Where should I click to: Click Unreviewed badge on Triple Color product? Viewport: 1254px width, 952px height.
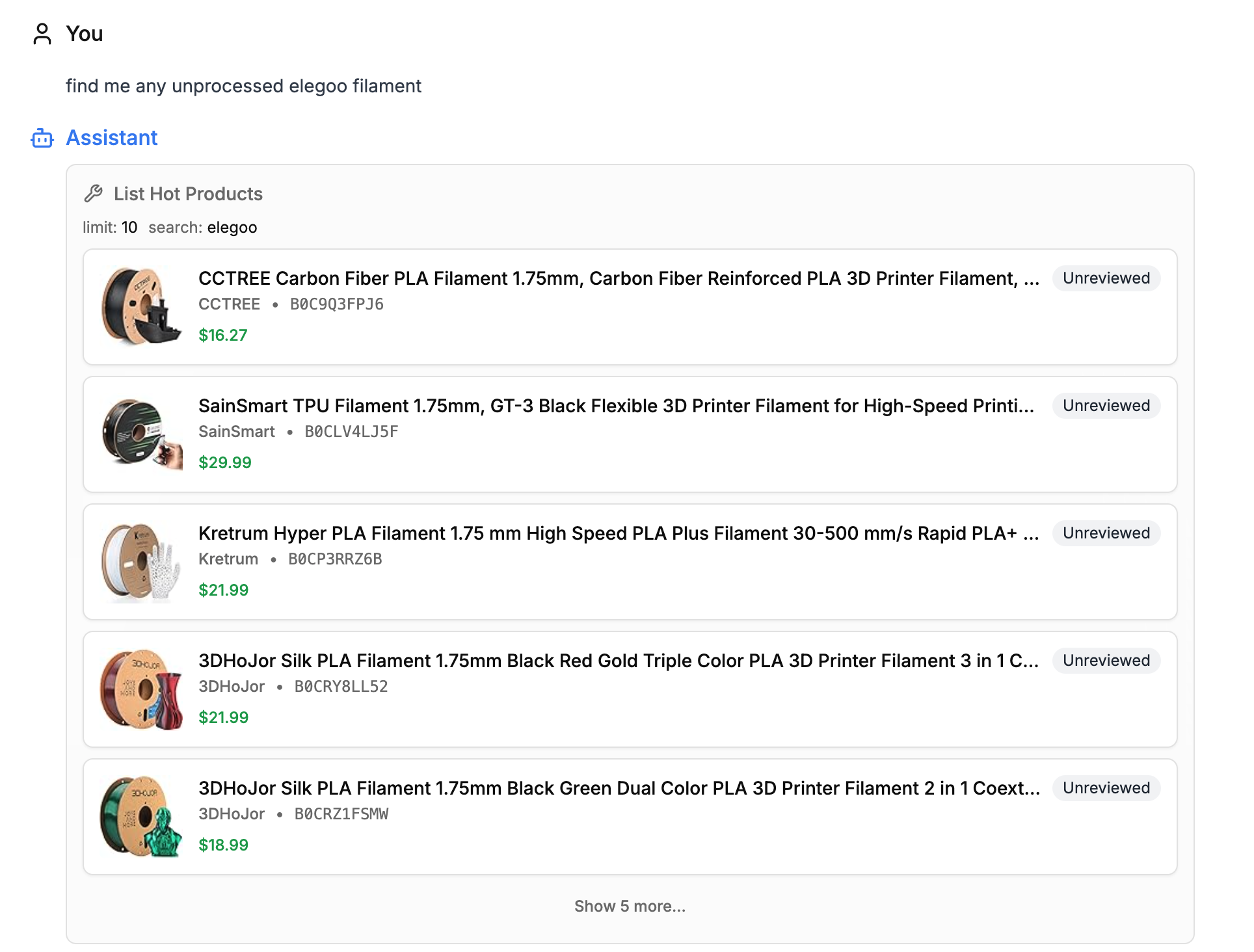tap(1106, 661)
